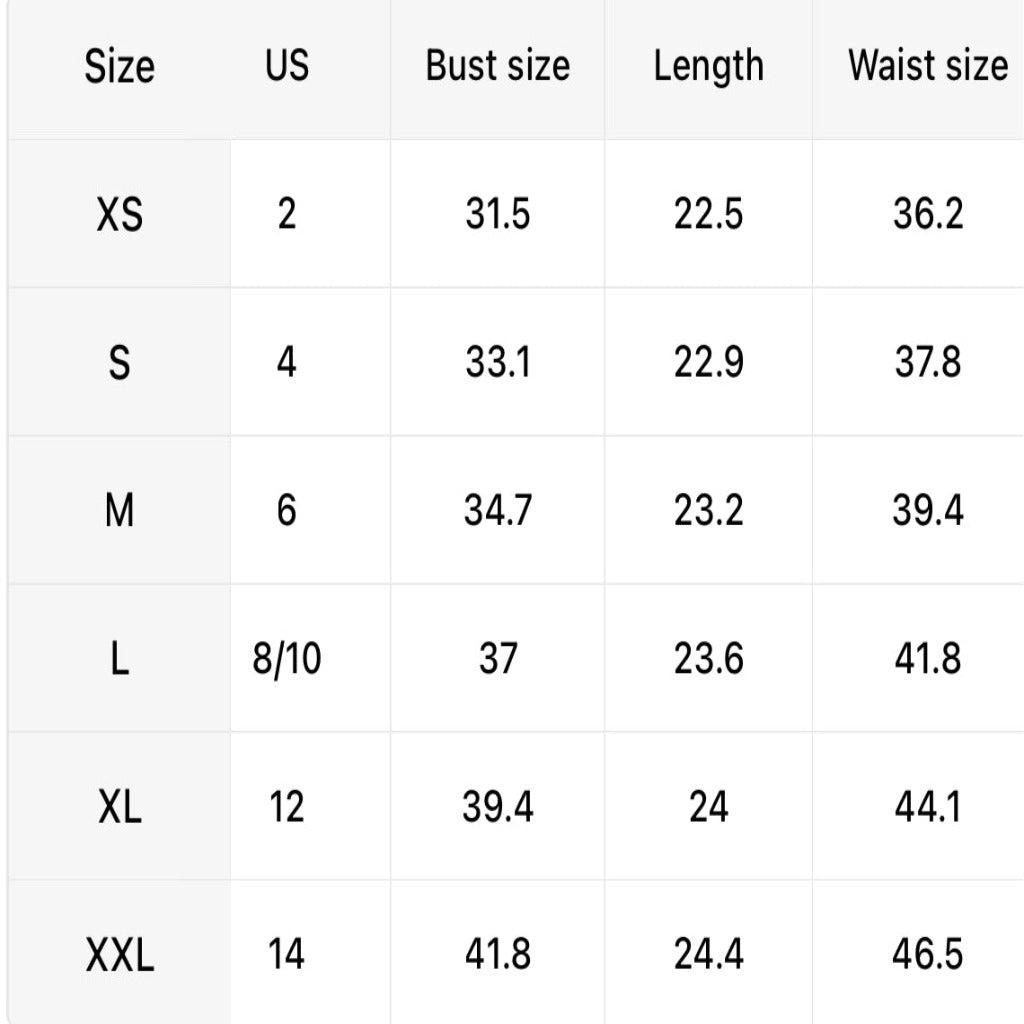
Task: Select the XL size row label
Action: 119,807
